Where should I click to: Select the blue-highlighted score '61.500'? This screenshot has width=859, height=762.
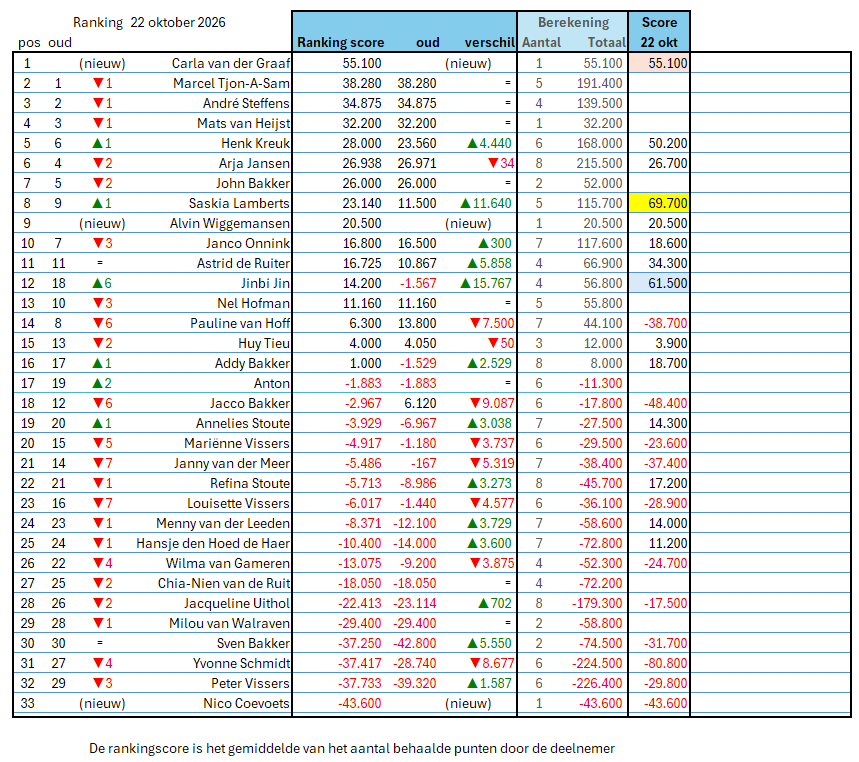coord(658,283)
